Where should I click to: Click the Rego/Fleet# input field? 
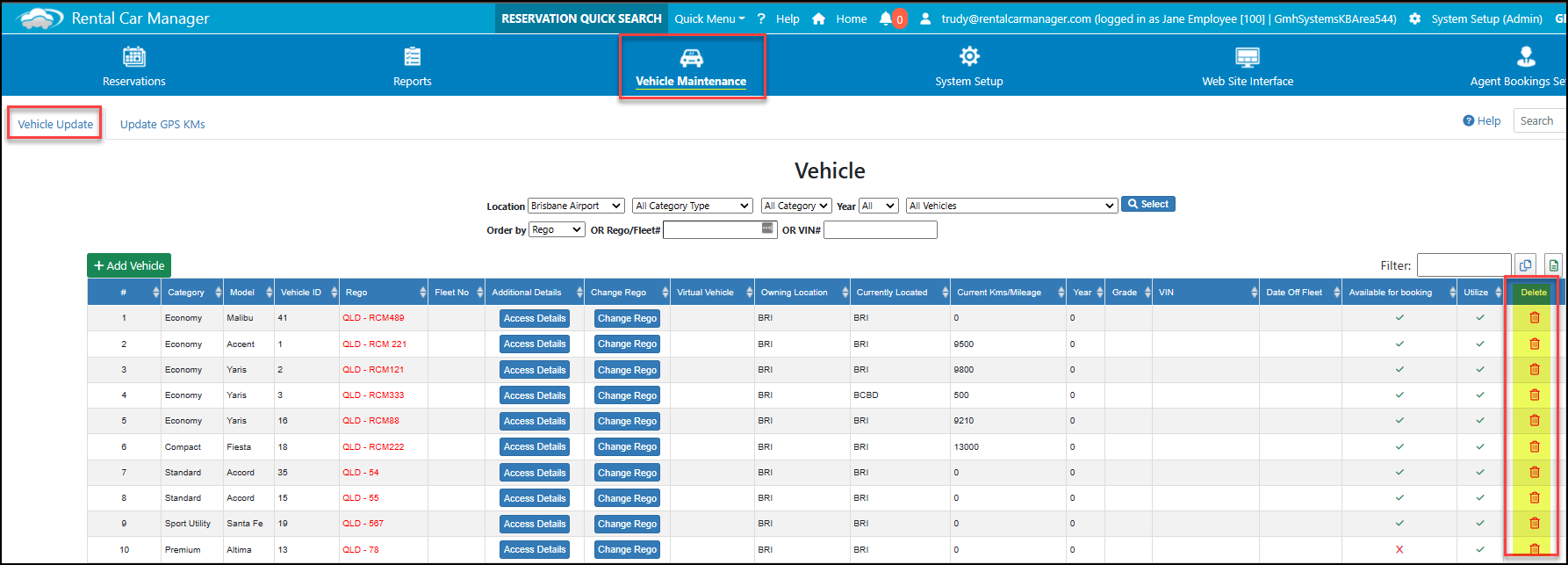point(720,229)
